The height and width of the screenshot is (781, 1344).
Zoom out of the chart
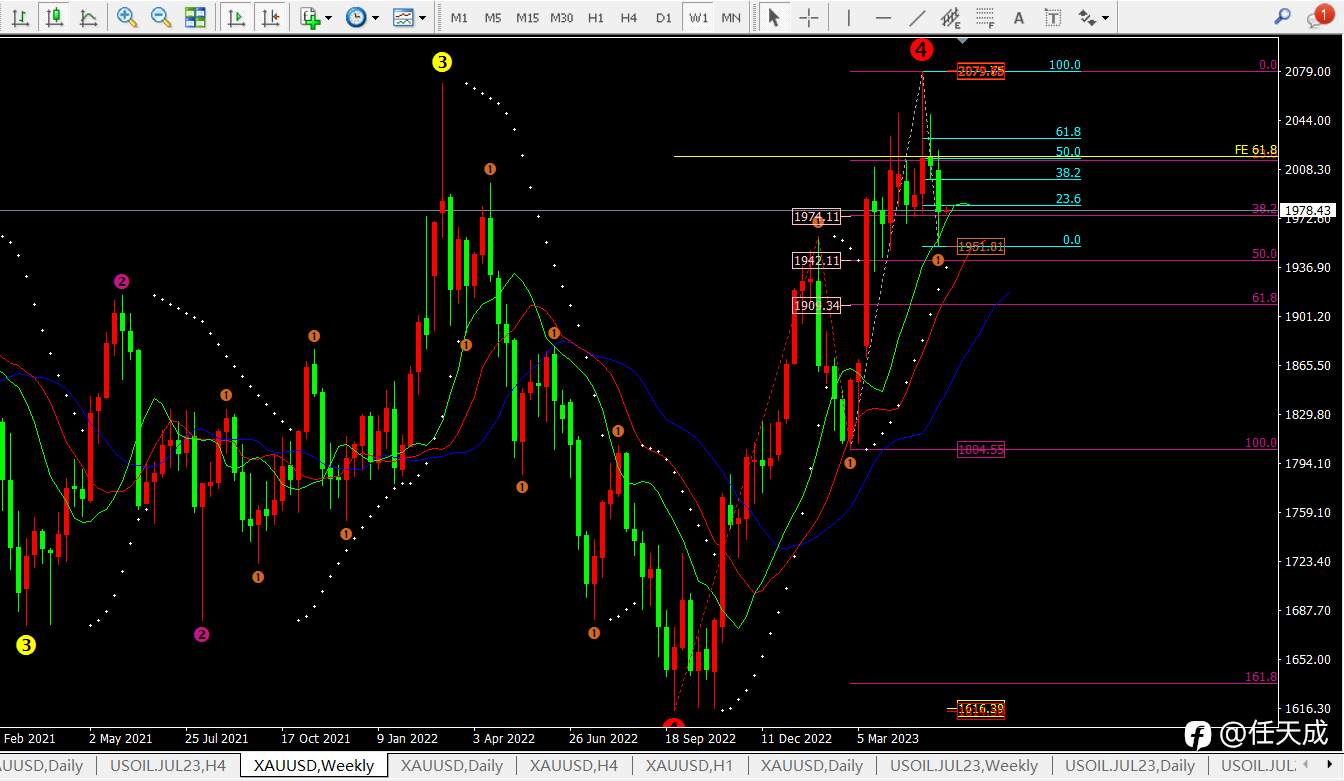click(161, 17)
